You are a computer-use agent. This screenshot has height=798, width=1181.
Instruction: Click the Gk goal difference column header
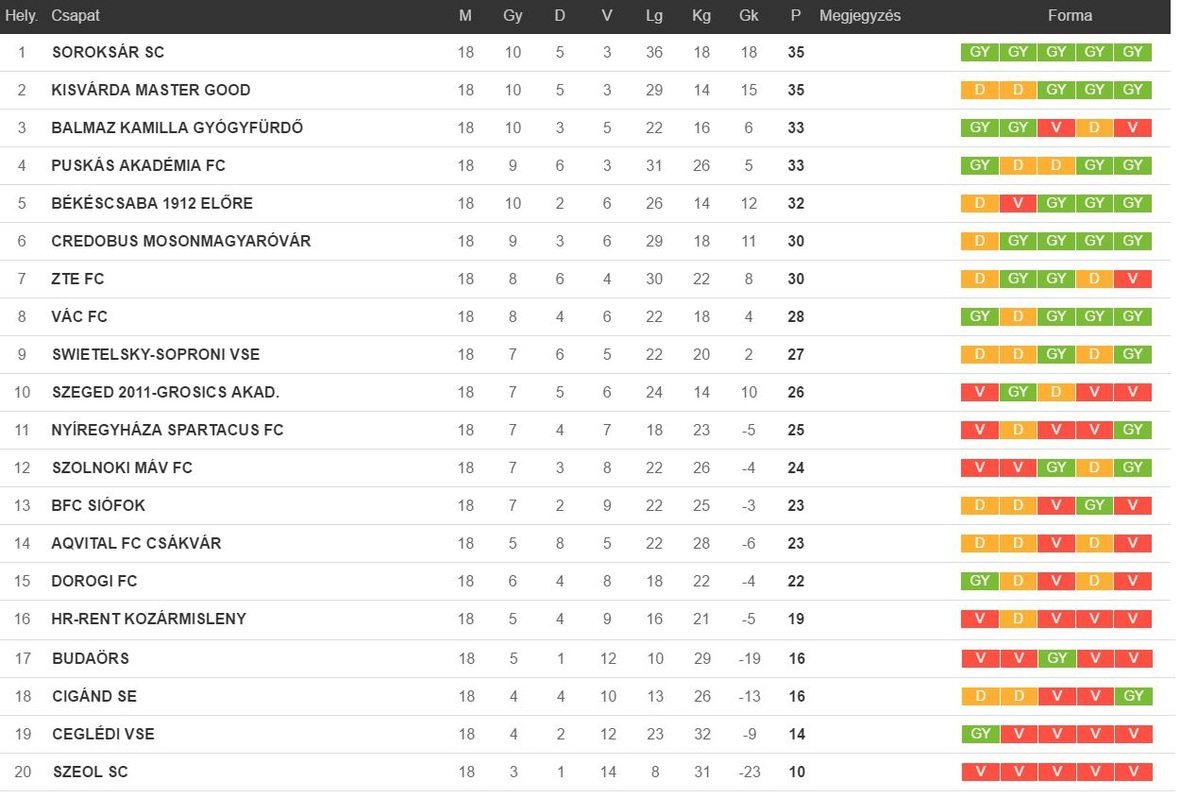tap(748, 15)
